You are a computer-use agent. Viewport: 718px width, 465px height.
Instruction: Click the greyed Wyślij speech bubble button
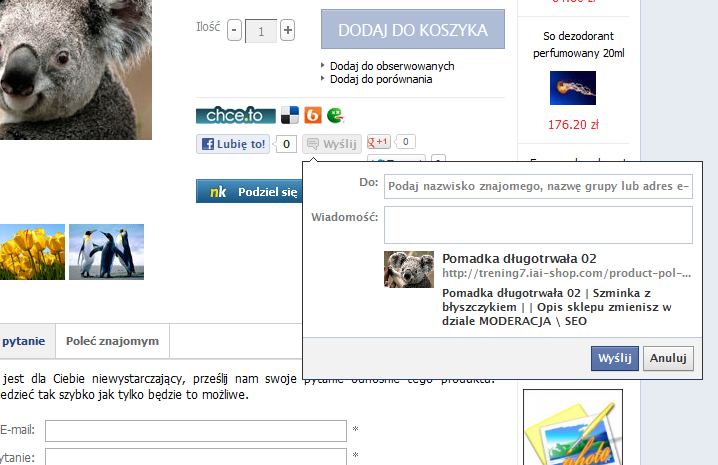point(331,144)
